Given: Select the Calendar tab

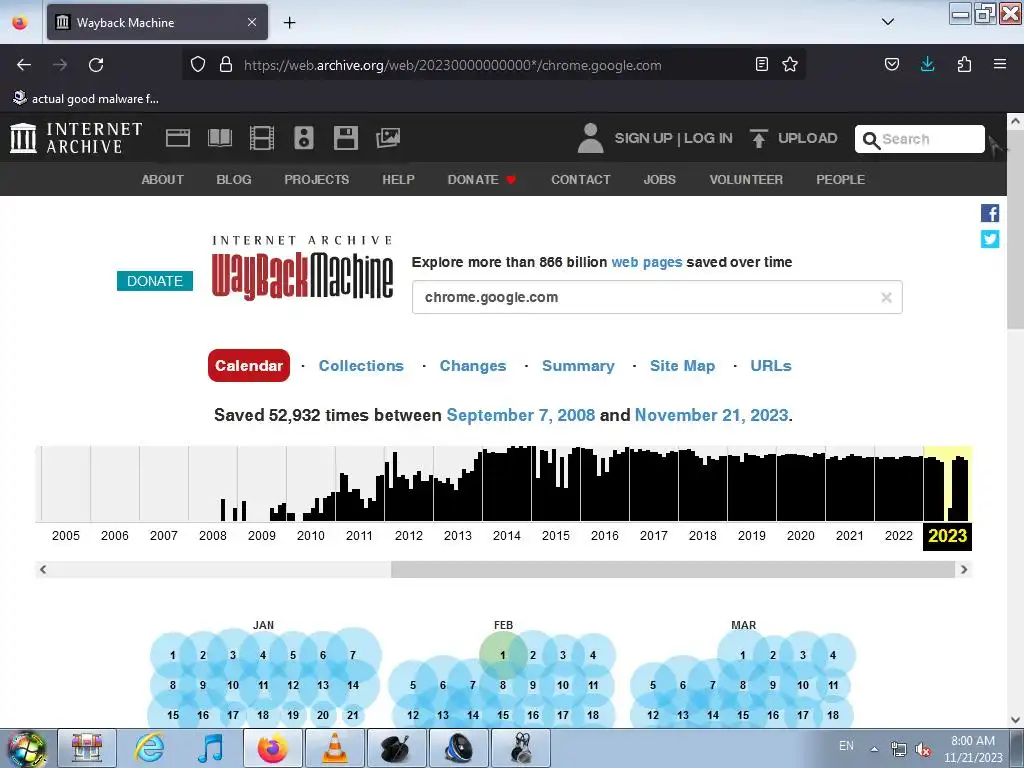Looking at the screenshot, I should click(249, 366).
